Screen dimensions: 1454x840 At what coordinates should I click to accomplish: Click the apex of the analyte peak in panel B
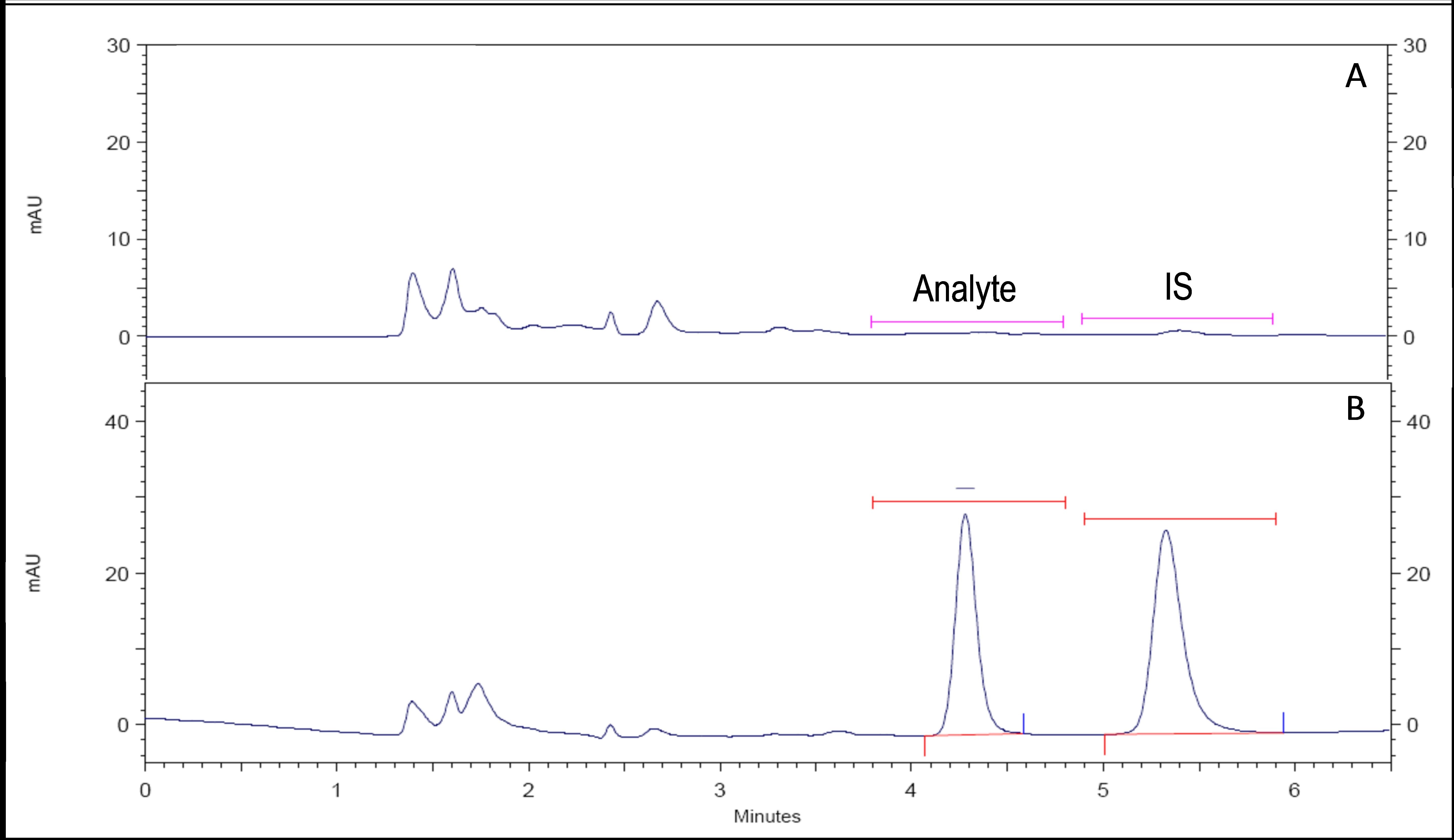pos(965,514)
